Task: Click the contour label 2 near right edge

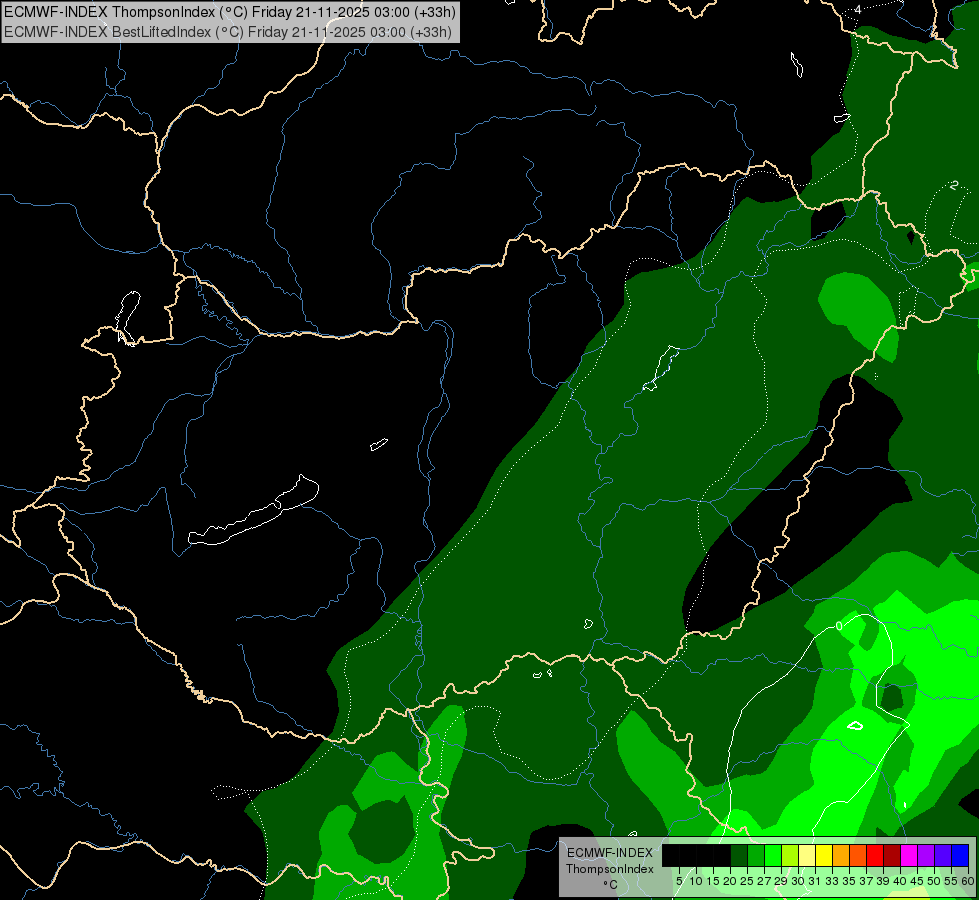Action: click(953, 185)
